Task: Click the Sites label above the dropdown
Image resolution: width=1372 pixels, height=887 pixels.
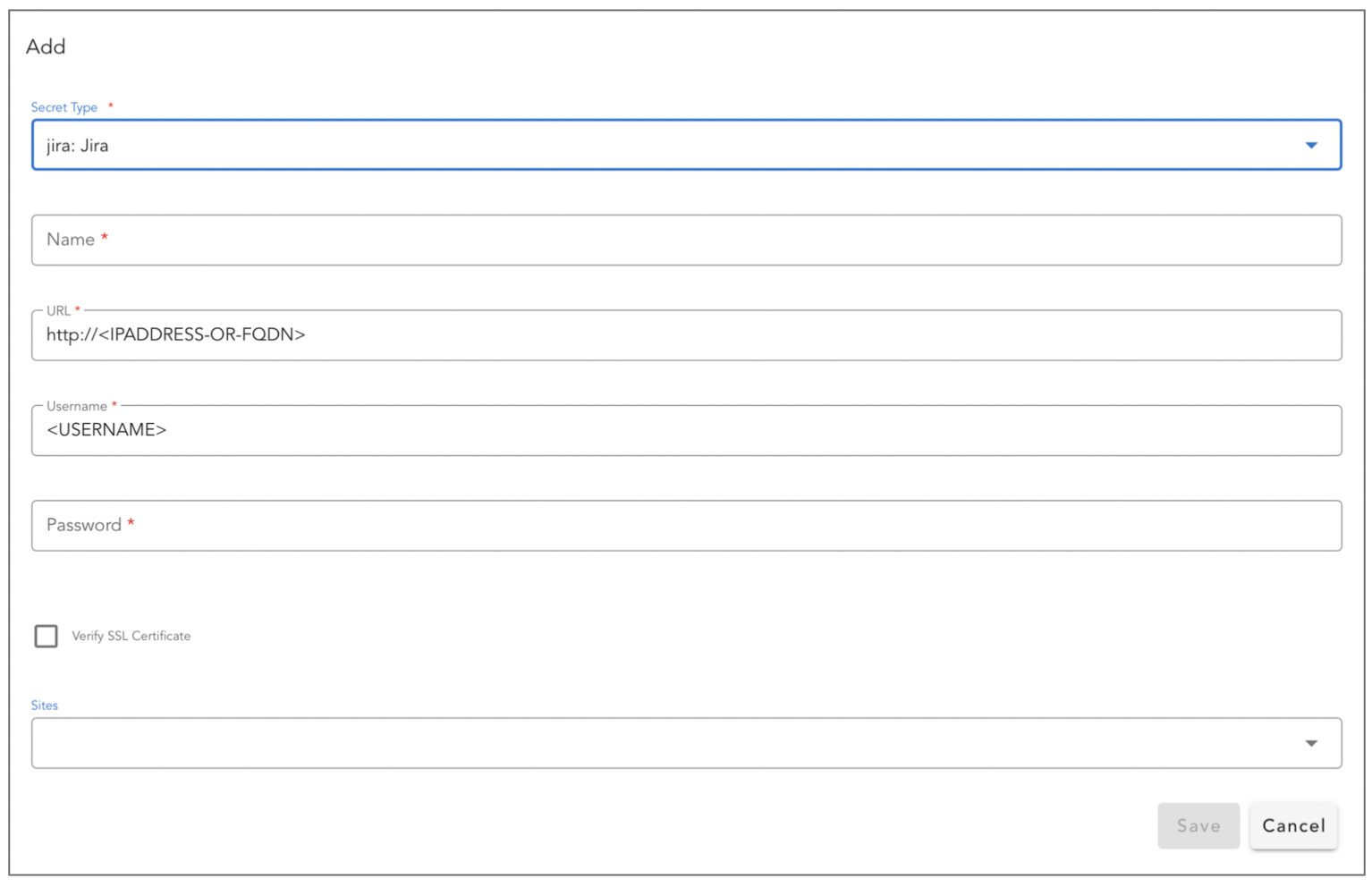Action: click(44, 705)
